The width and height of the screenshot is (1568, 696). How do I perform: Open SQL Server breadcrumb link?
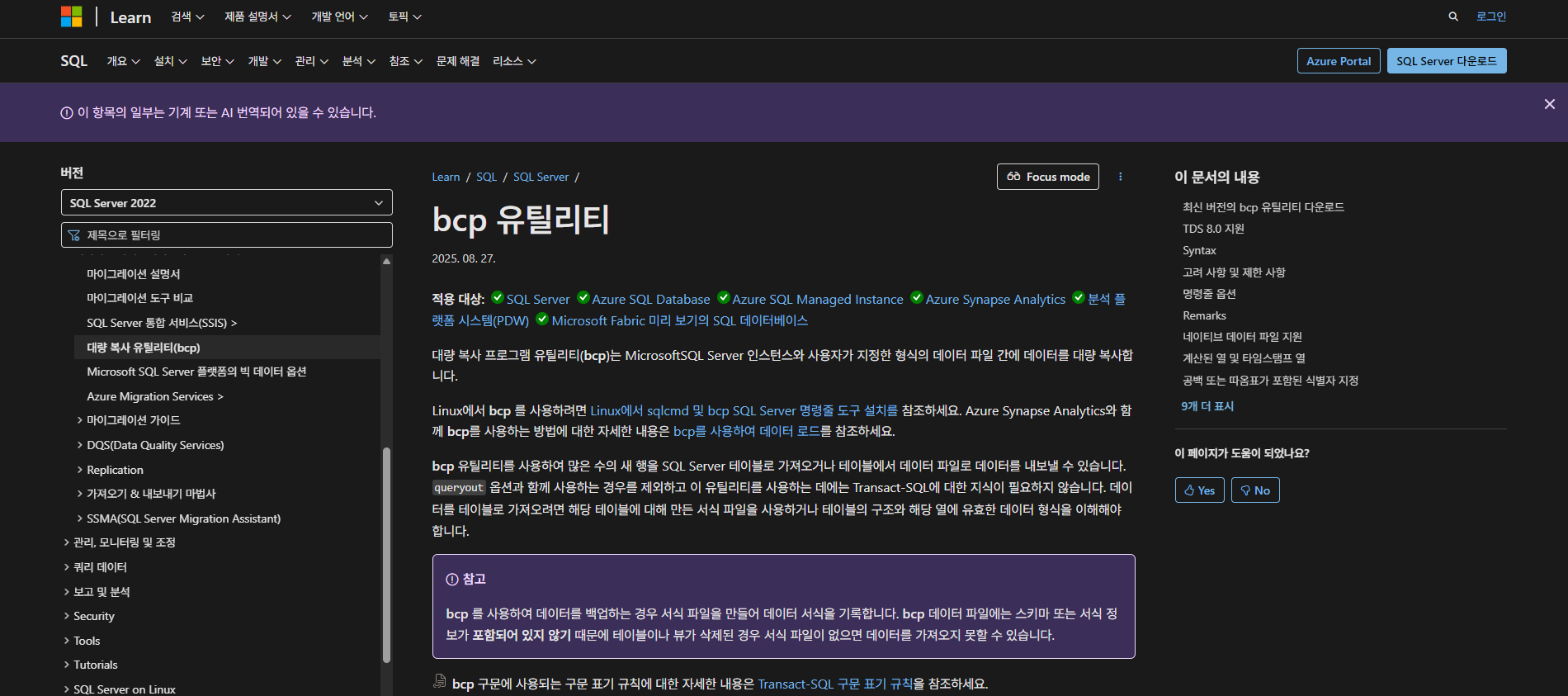pos(541,177)
